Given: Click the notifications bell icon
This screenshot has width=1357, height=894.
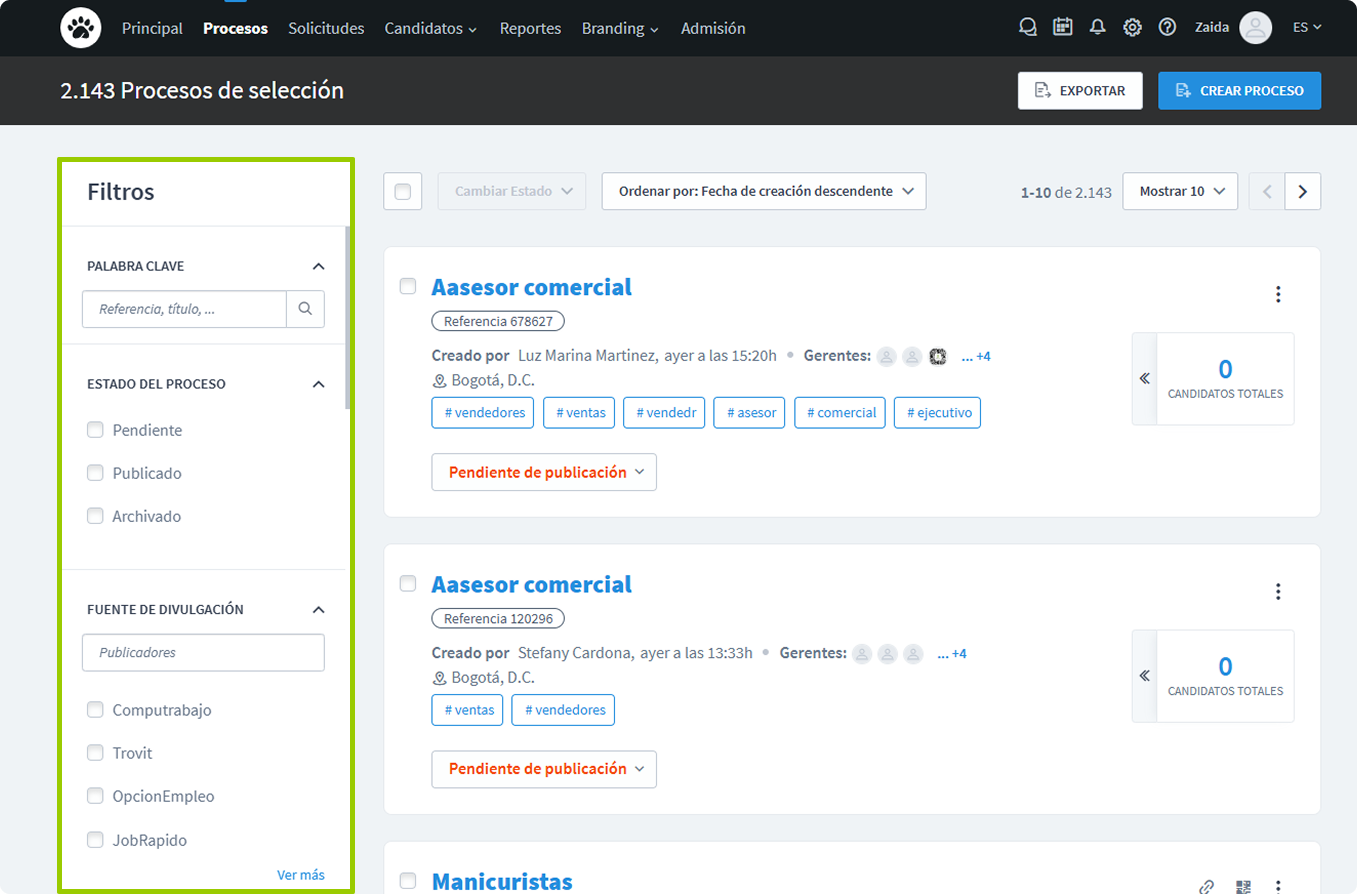Looking at the screenshot, I should point(1097,28).
